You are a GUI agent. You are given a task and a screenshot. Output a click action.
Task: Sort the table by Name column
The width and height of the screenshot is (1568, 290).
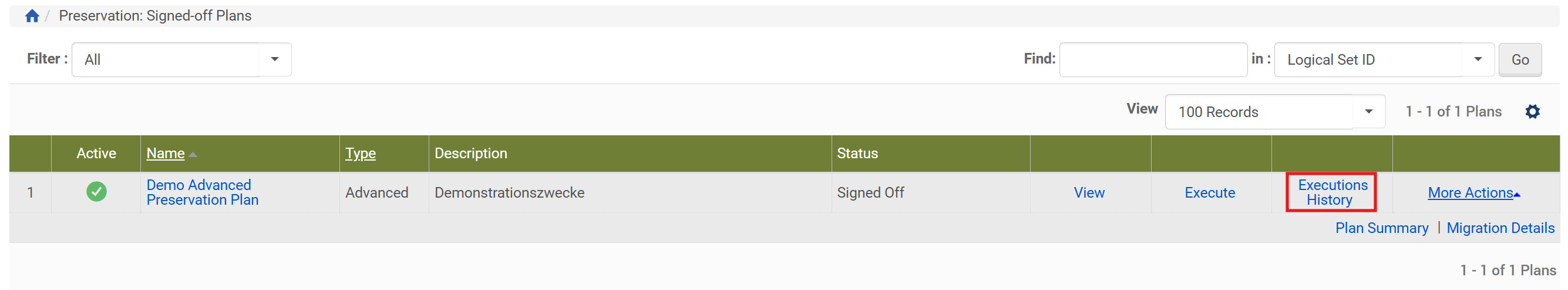(165, 154)
